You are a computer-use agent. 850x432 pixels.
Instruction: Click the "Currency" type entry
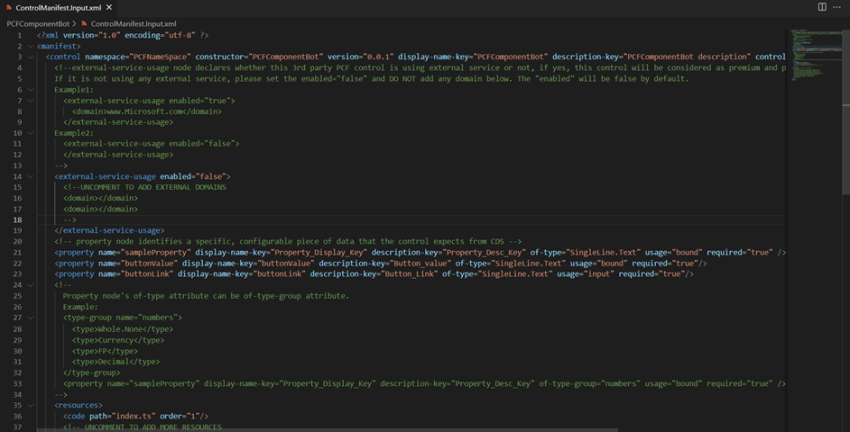click(115, 340)
